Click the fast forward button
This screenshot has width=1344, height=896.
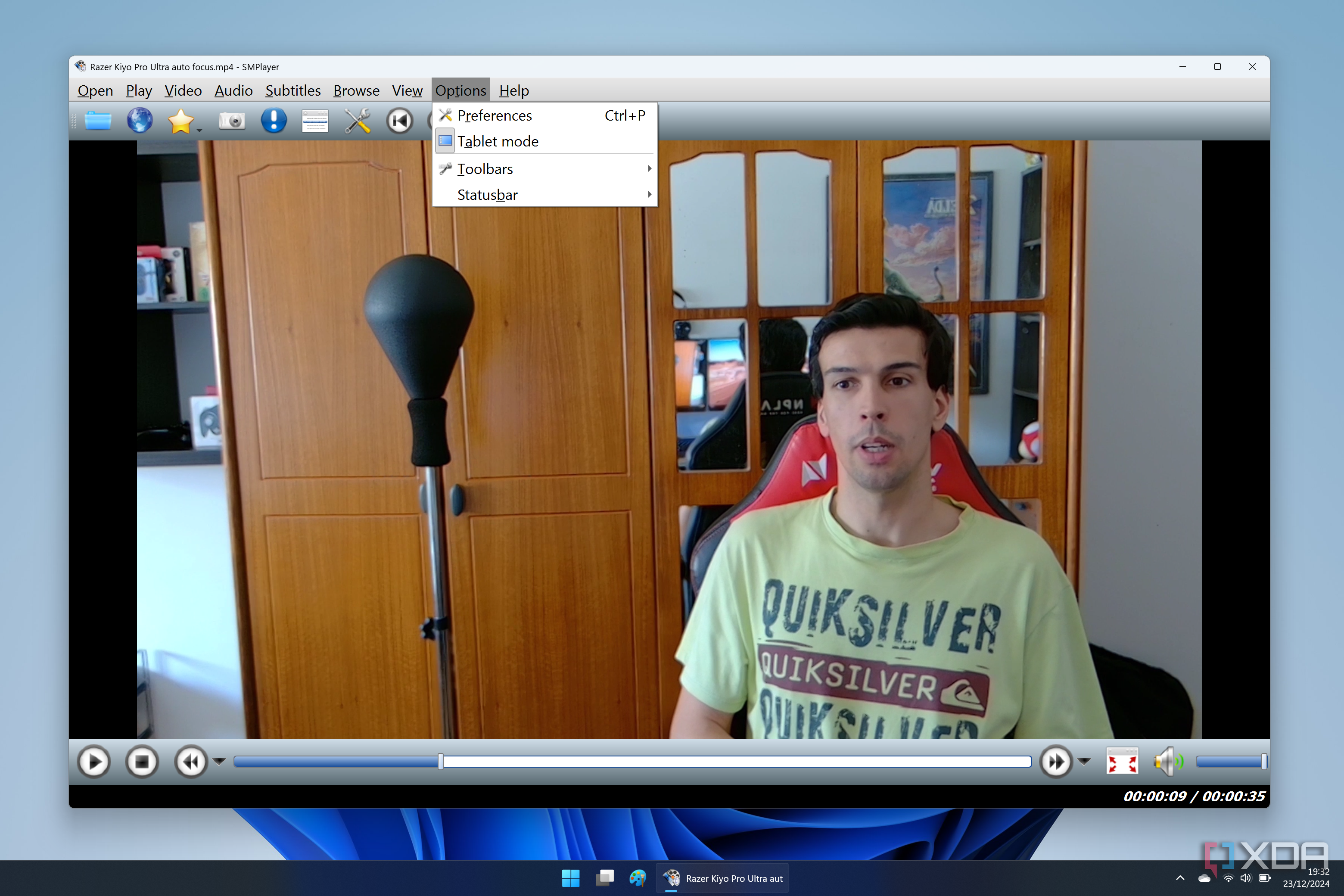click(x=1056, y=761)
